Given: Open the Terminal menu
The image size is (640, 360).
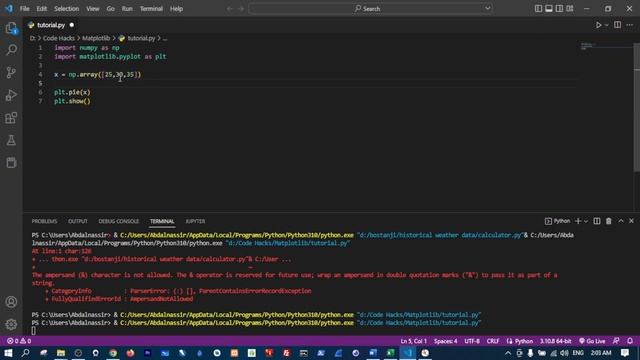Looking at the screenshot, I should point(151,9).
